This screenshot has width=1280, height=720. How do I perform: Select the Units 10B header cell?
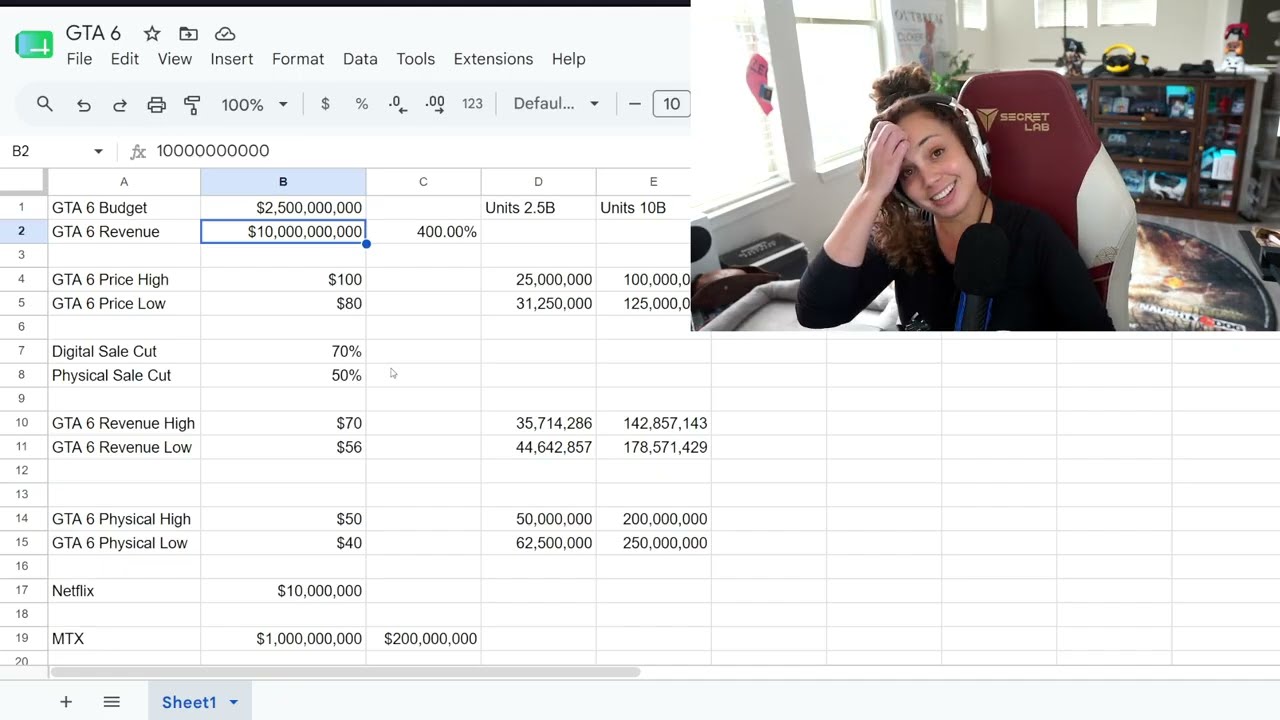tap(643, 208)
